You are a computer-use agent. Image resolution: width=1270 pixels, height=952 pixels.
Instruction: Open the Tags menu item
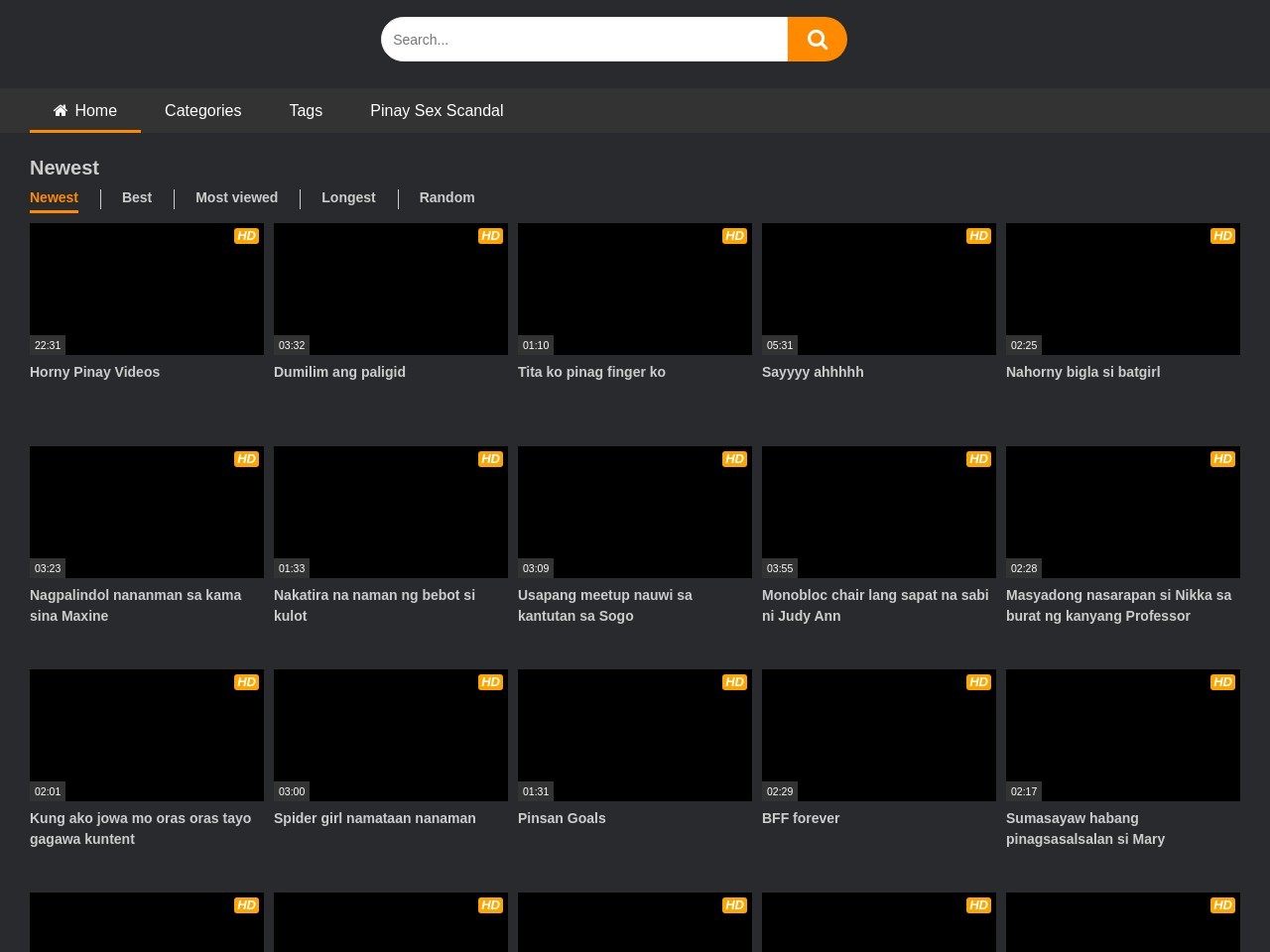point(306,111)
